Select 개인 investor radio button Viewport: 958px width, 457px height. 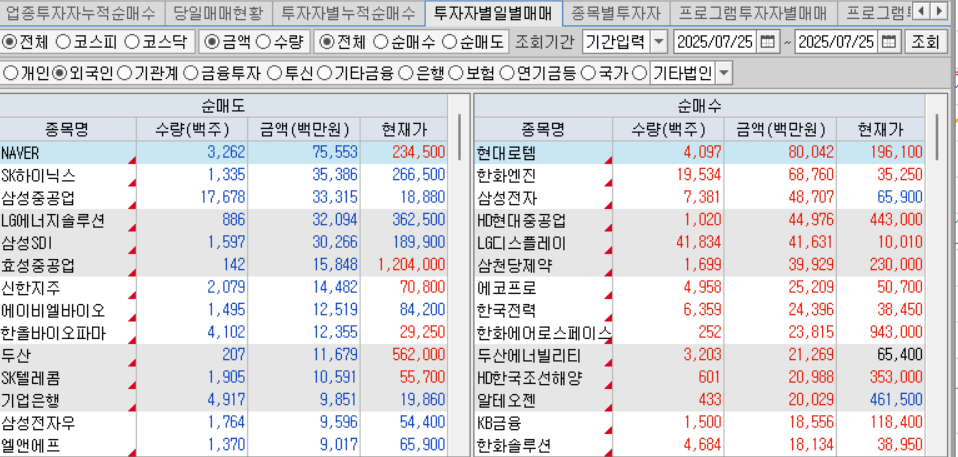coord(10,74)
